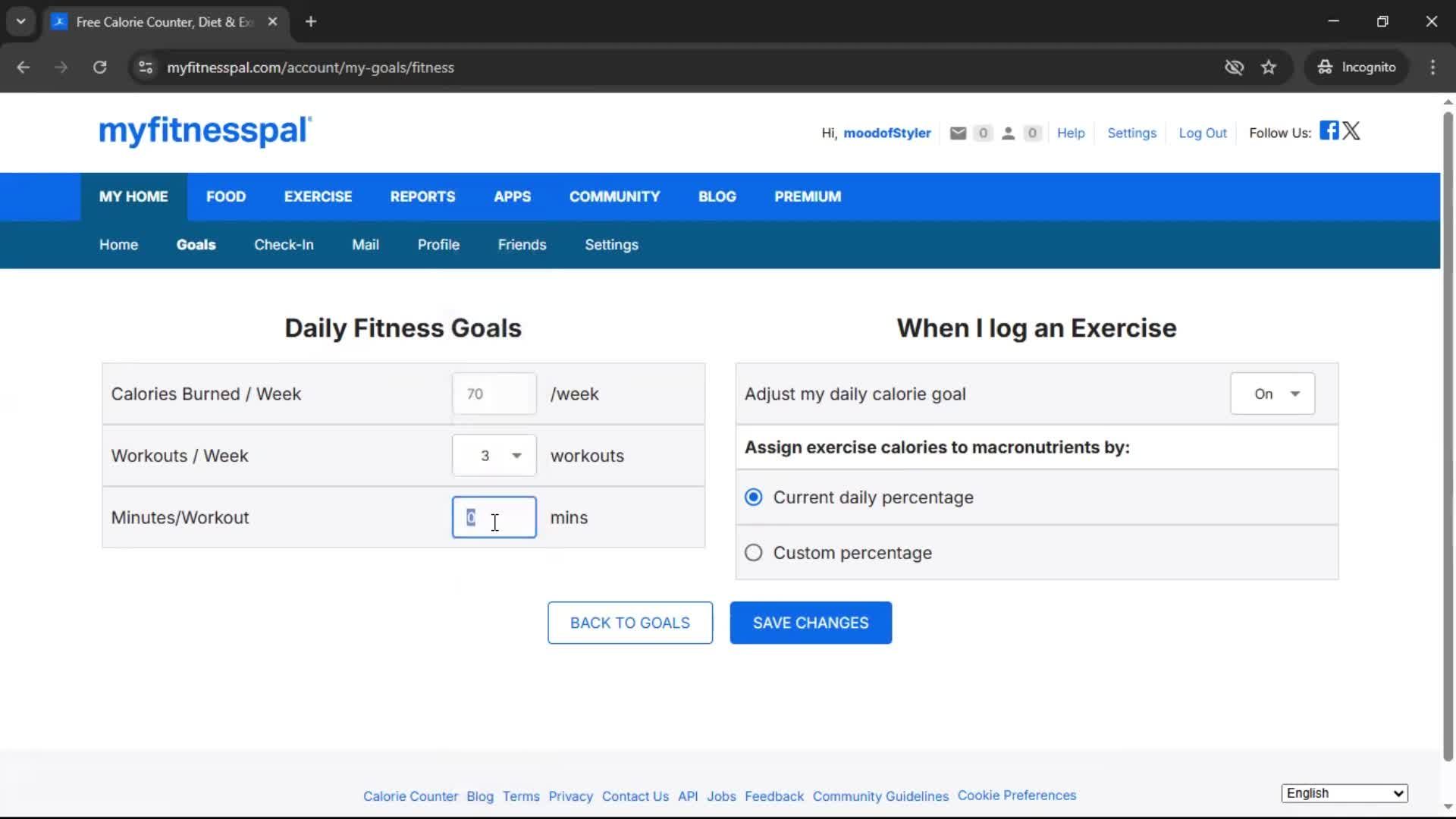This screenshot has width=1456, height=819.
Task: Open the COMMUNITY main tab
Action: 614,196
